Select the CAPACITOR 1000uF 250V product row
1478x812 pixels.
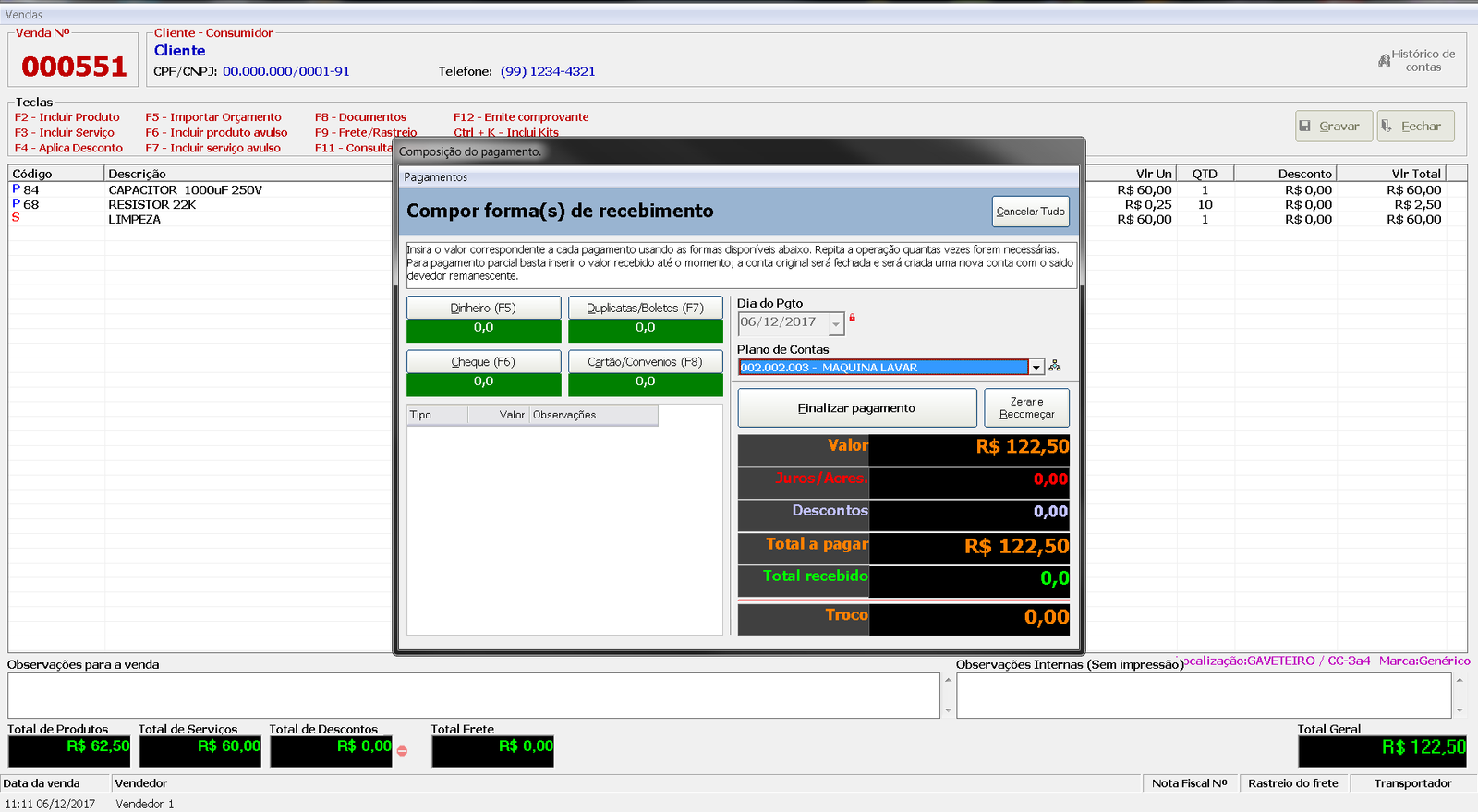tap(185, 190)
